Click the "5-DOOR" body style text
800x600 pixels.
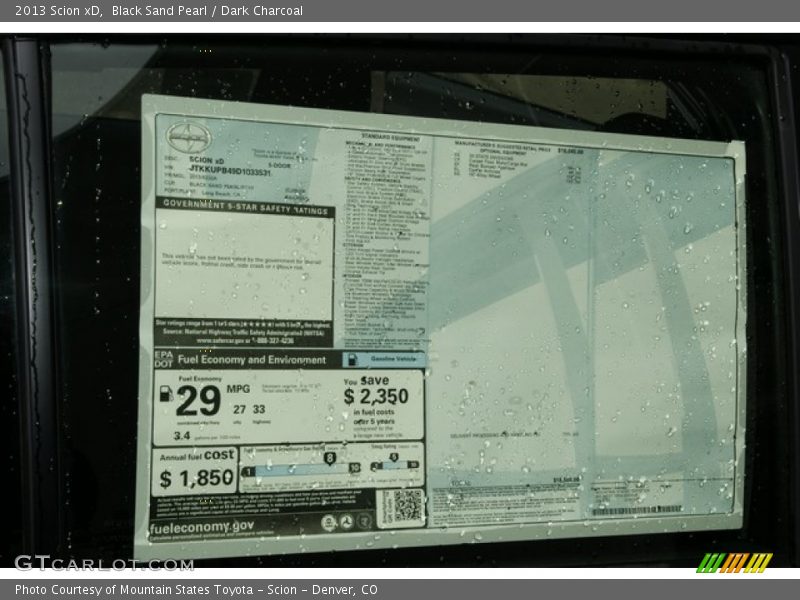(279, 166)
